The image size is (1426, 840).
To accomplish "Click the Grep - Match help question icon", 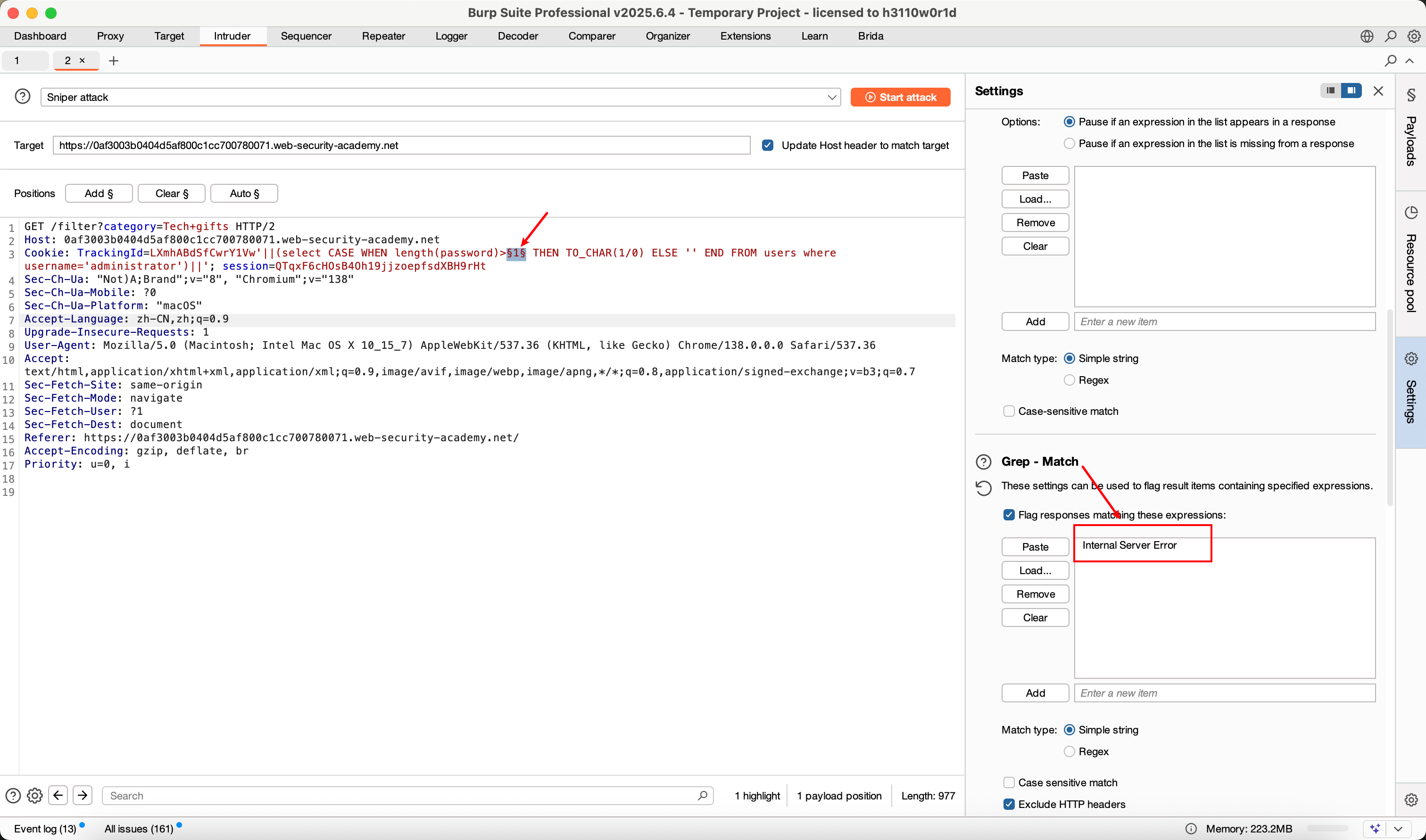I will [x=984, y=462].
